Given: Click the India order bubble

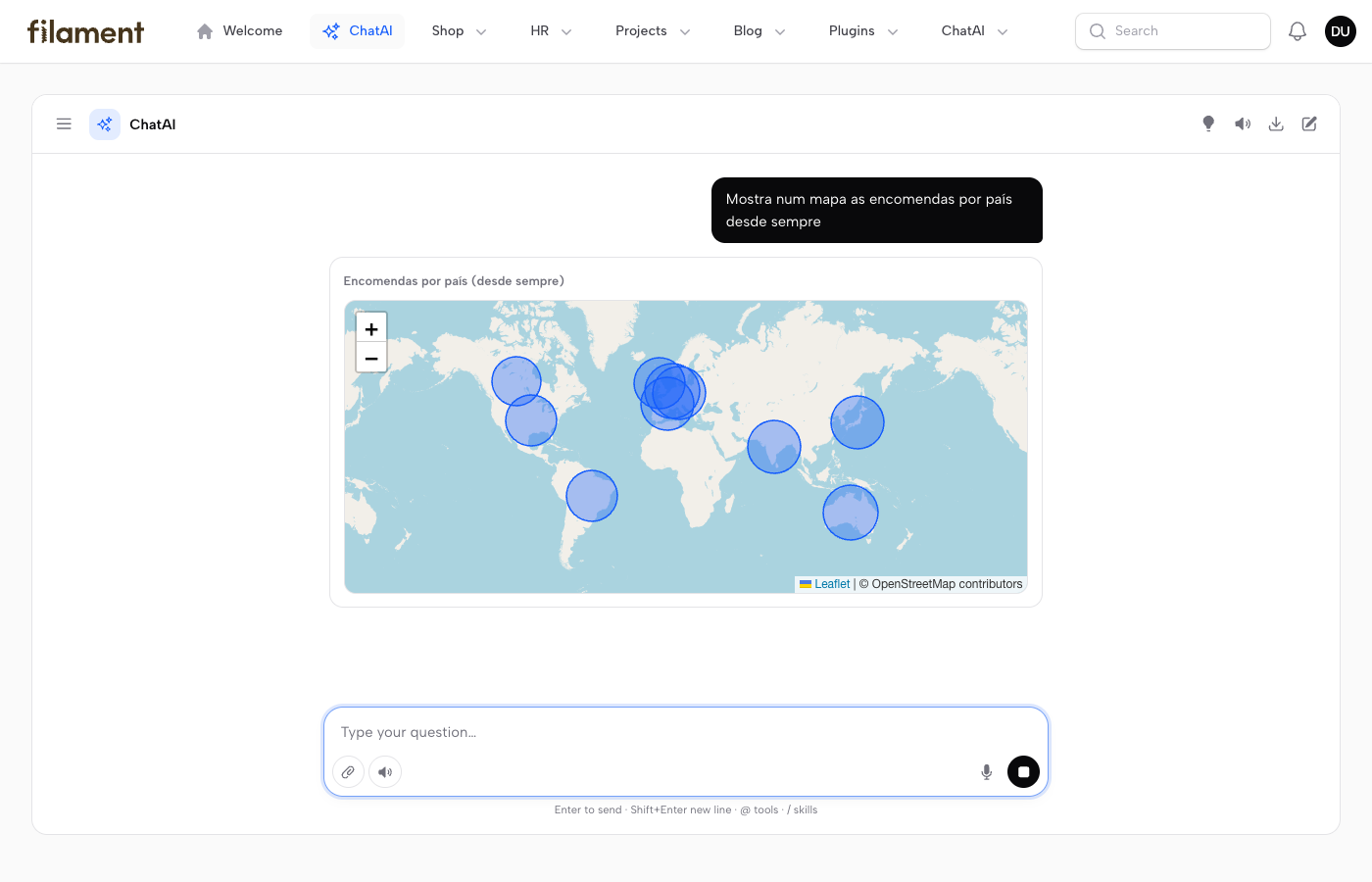Looking at the screenshot, I should pyautogui.click(x=774, y=447).
